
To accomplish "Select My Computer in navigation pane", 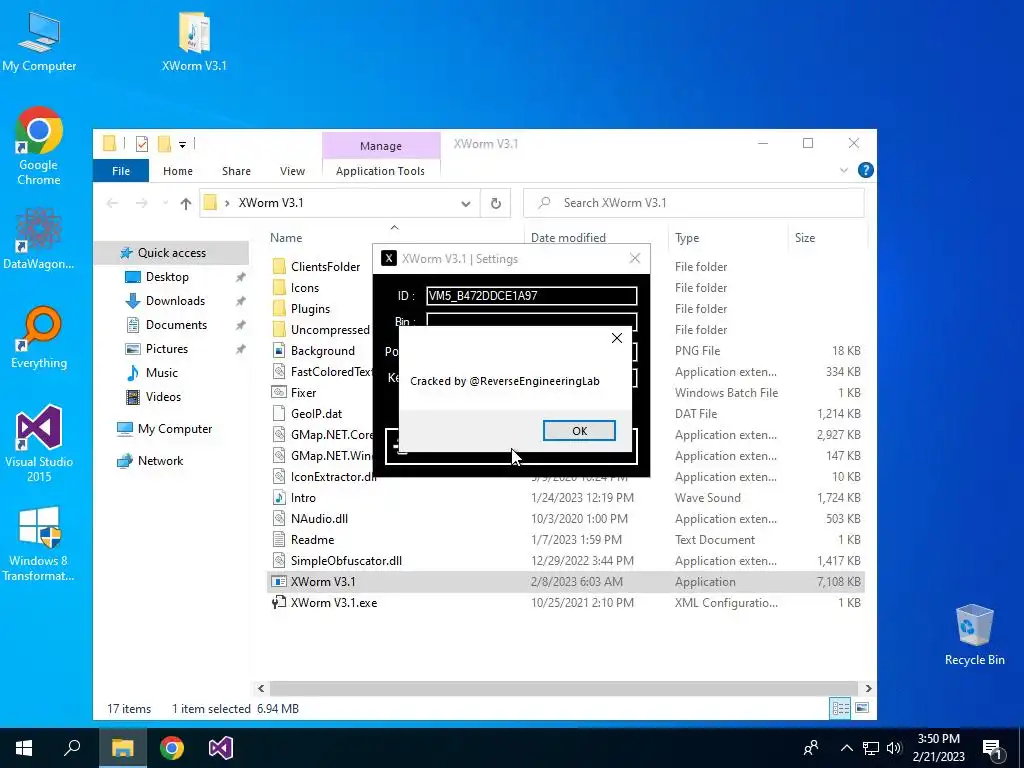I will (x=174, y=429).
